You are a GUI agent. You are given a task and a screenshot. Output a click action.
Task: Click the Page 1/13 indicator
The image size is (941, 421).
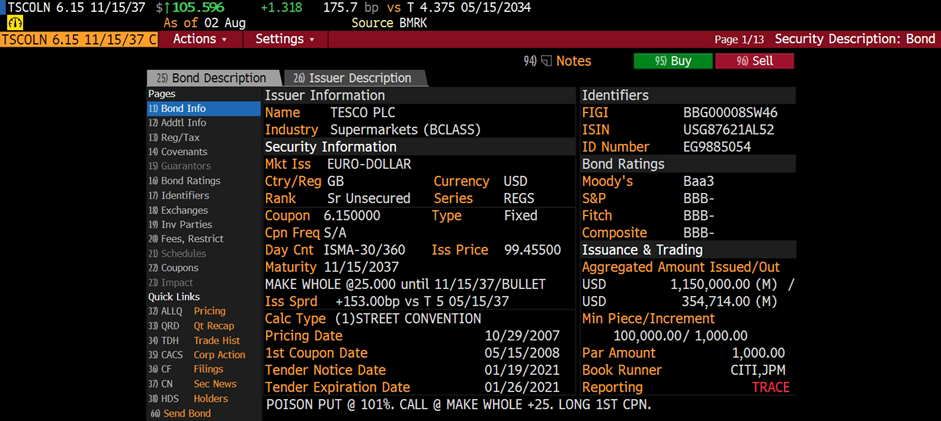[x=739, y=40]
